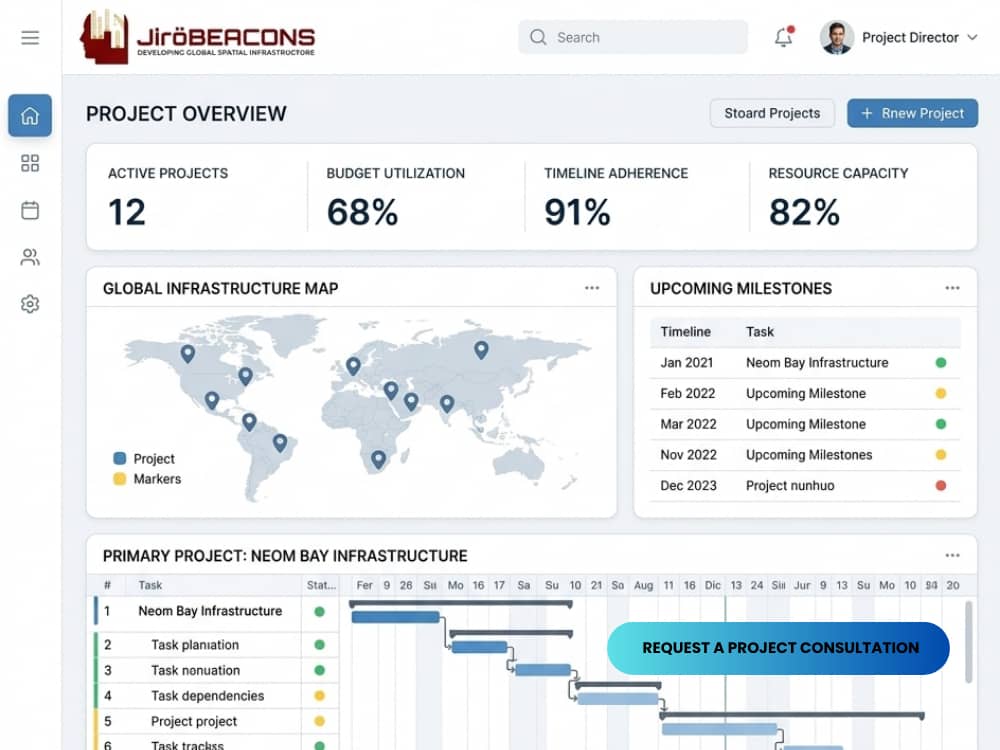This screenshot has width=1000, height=750.
Task: Click the Timeline column header
Action: tap(685, 332)
